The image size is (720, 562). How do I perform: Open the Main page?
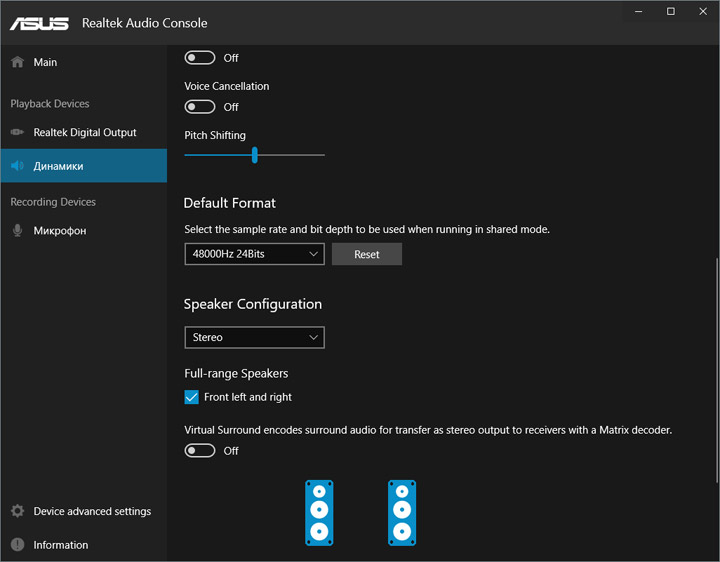(45, 62)
